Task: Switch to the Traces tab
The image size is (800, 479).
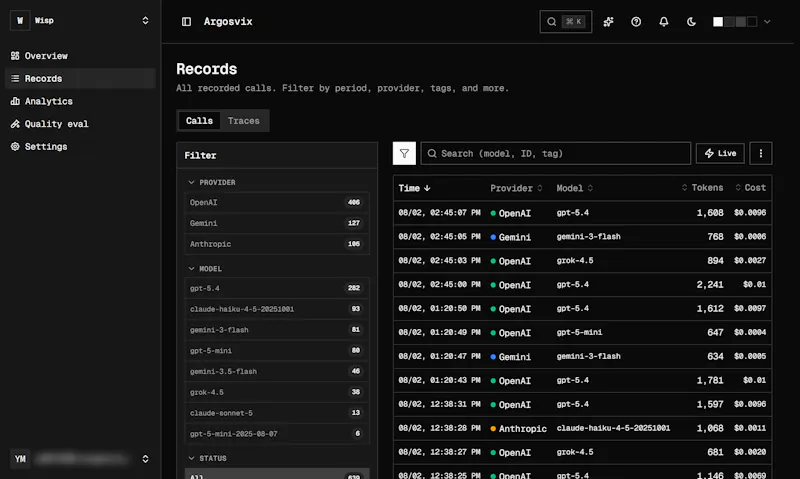Action: 243,120
